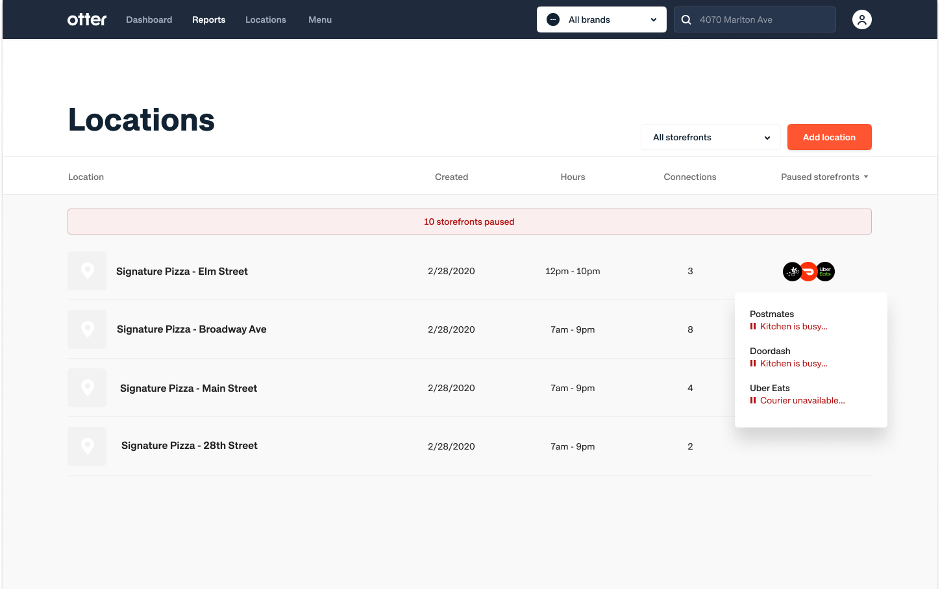Click the Uber Eats storefront icon

pyautogui.click(x=825, y=271)
